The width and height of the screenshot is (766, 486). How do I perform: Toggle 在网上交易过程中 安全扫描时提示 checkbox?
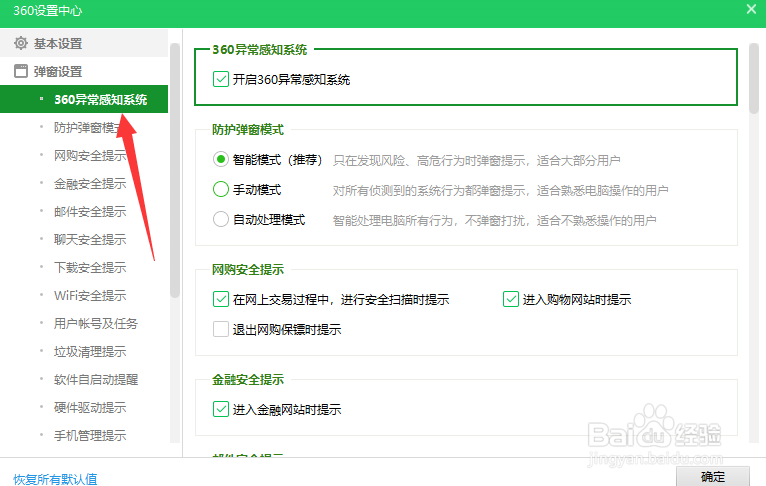(221, 299)
